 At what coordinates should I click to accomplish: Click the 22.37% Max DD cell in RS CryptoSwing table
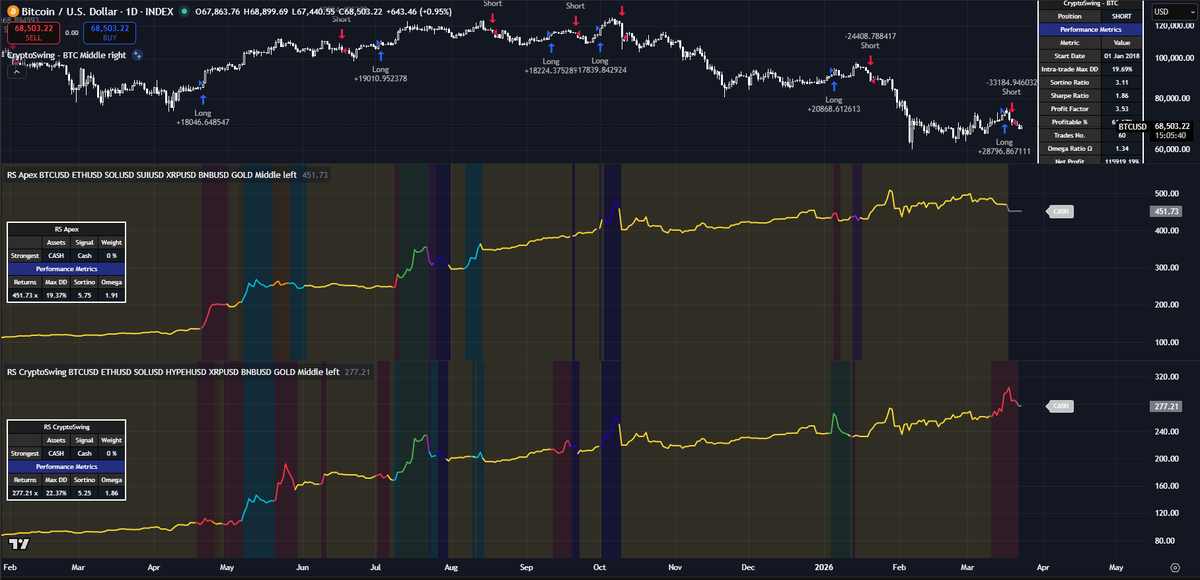pyautogui.click(x=56, y=493)
